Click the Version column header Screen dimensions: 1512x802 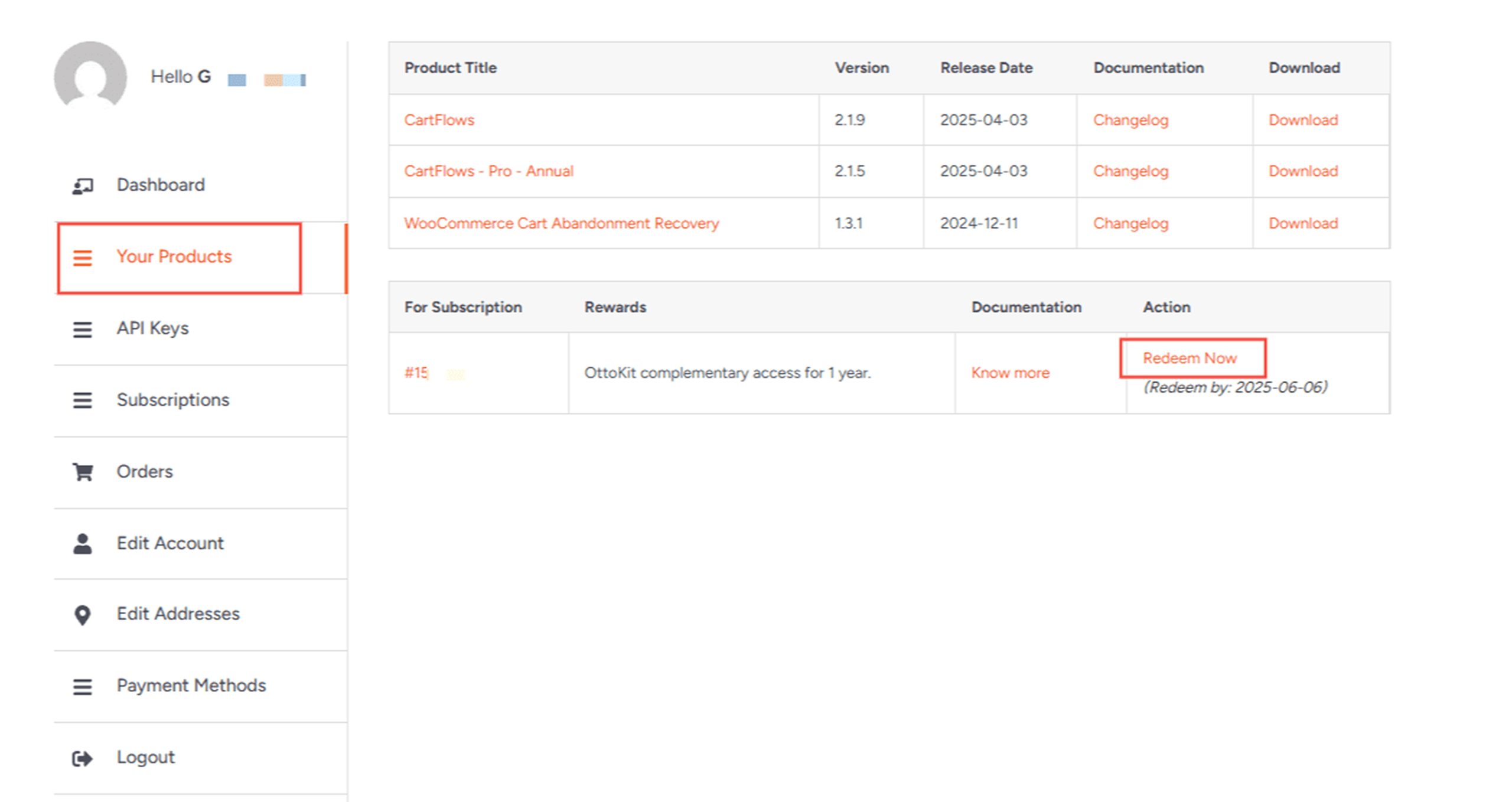[861, 68]
